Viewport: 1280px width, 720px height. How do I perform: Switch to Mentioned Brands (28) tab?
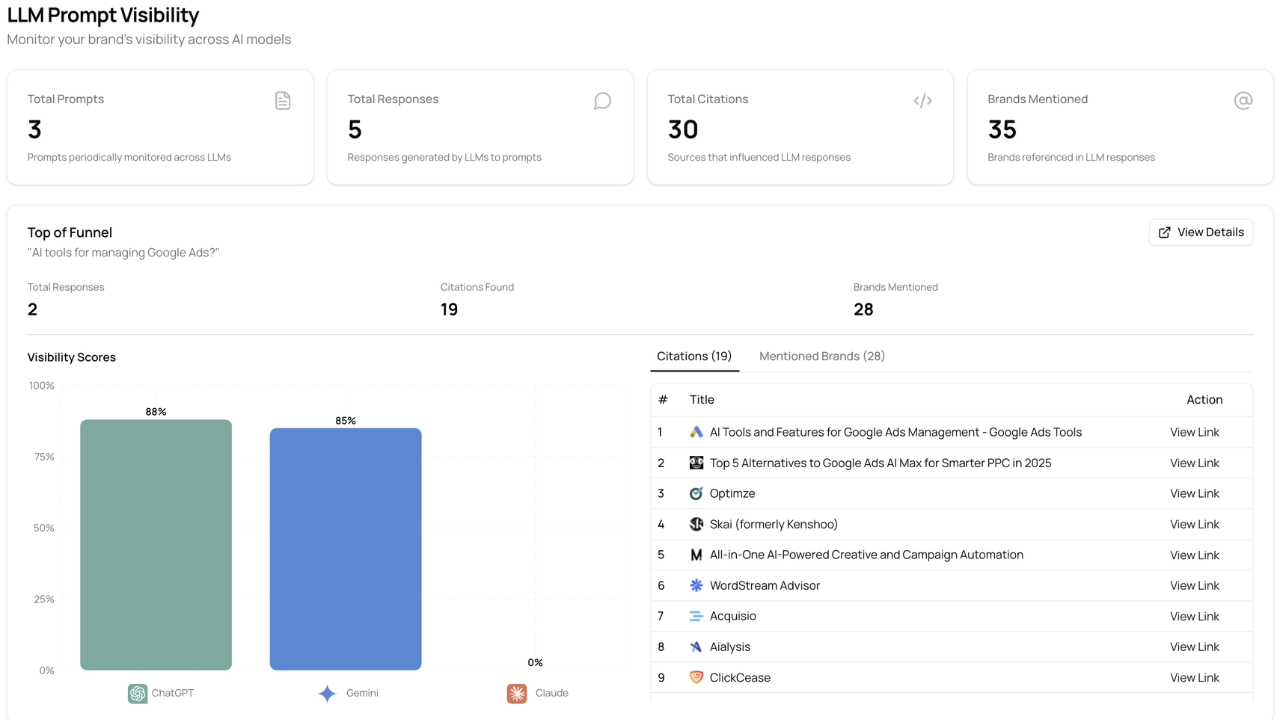[821, 356]
